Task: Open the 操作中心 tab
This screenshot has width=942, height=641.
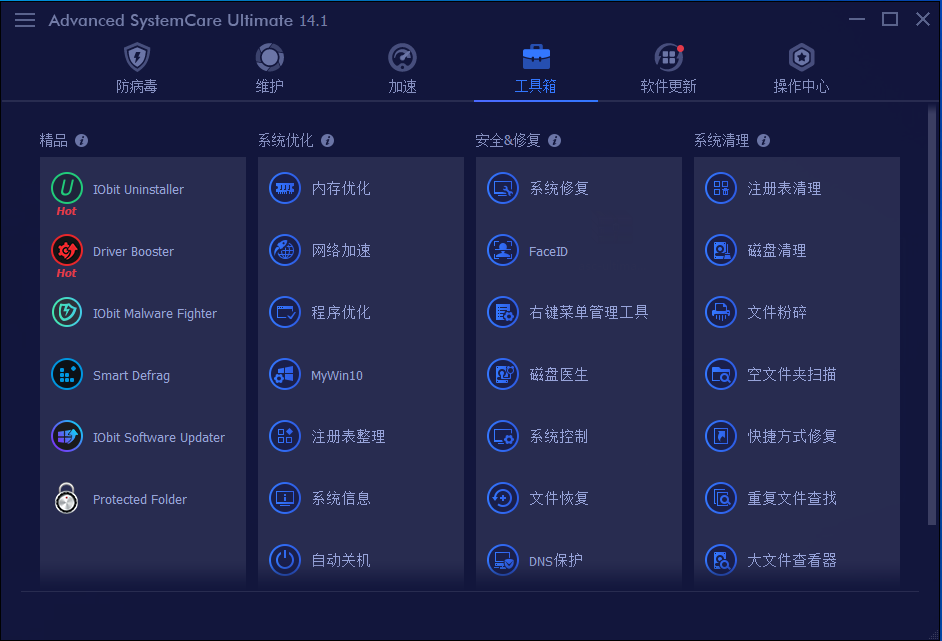Action: (801, 69)
